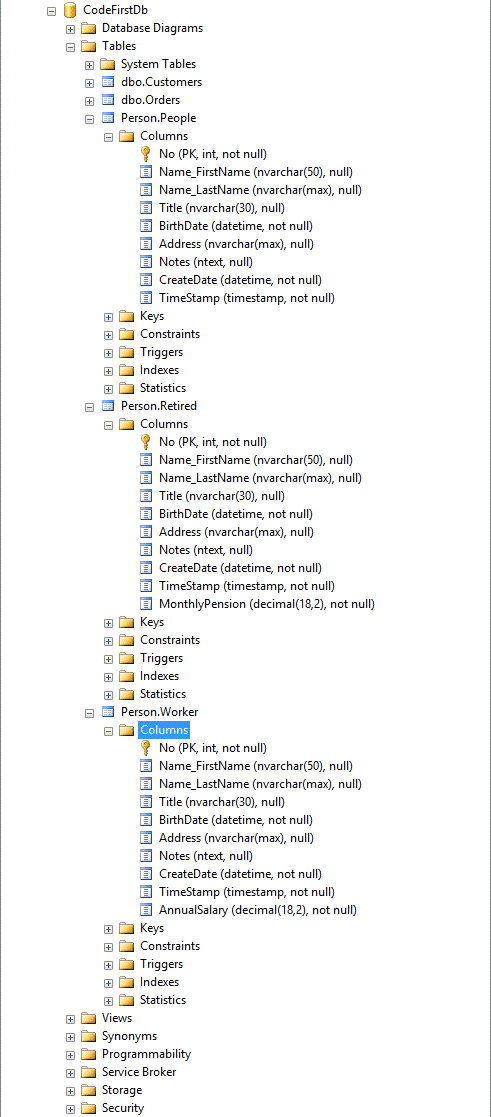Viewport: 491px width, 1117px height.
Task: Expand the System Tables node
Action: click(x=90, y=65)
